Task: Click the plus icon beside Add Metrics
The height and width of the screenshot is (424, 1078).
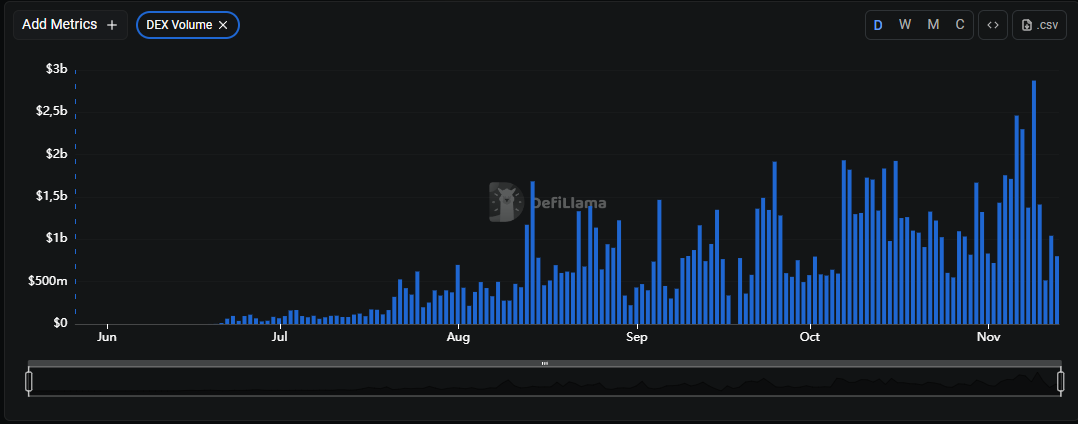Action: pos(112,25)
